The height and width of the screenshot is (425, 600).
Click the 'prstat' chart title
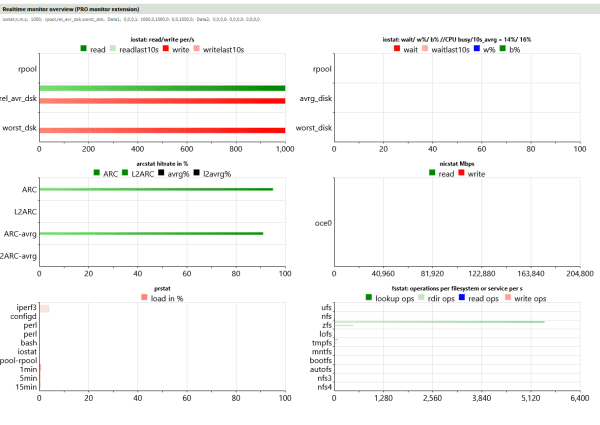pos(162,288)
